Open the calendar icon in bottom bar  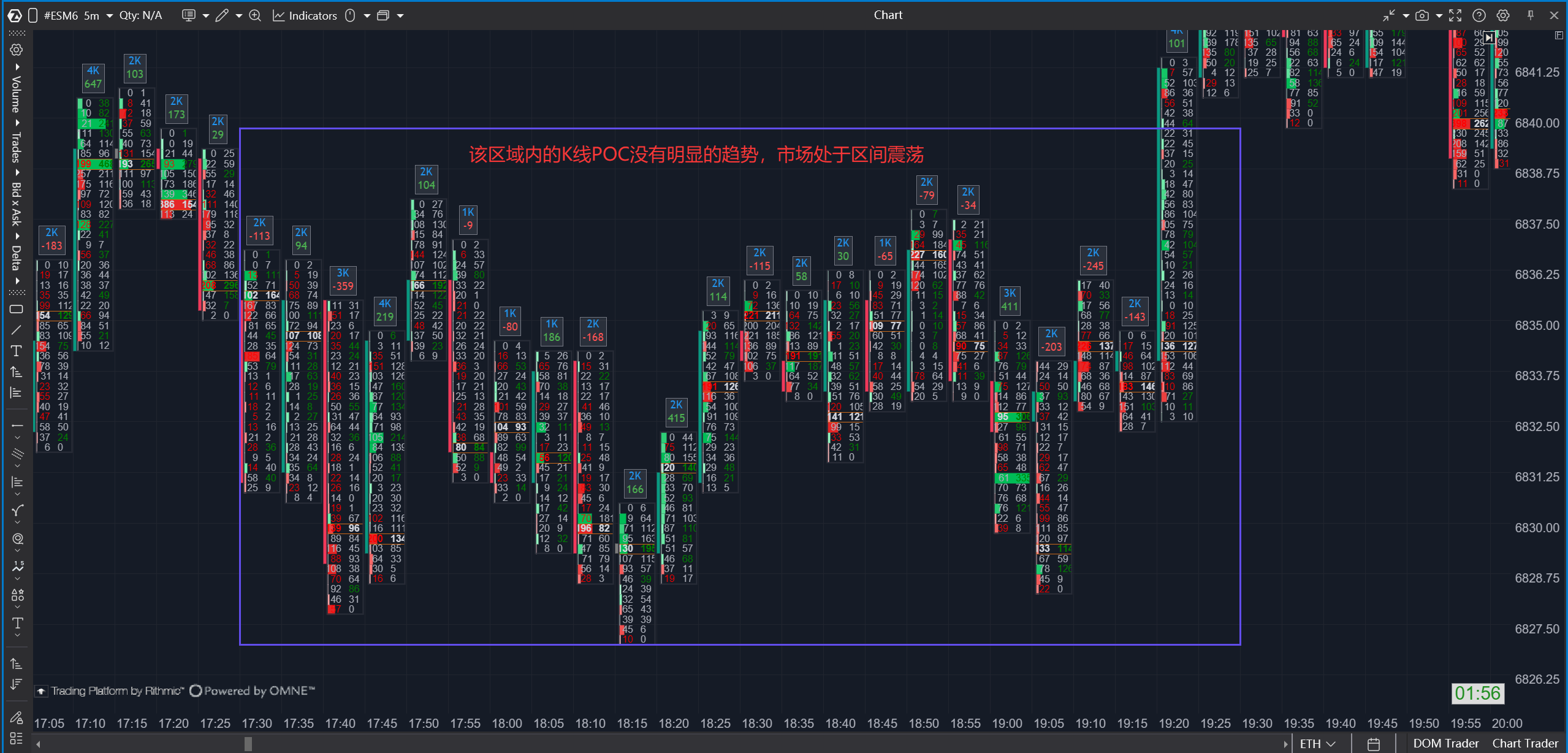pyautogui.click(x=1374, y=744)
